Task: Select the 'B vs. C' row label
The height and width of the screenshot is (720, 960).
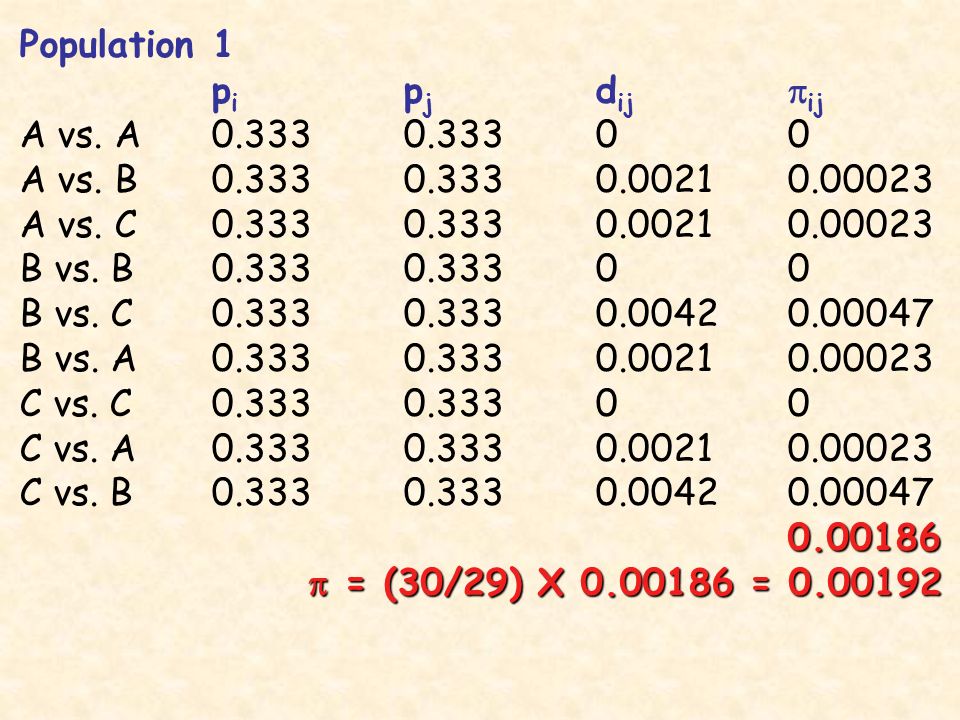Action: tap(77, 313)
